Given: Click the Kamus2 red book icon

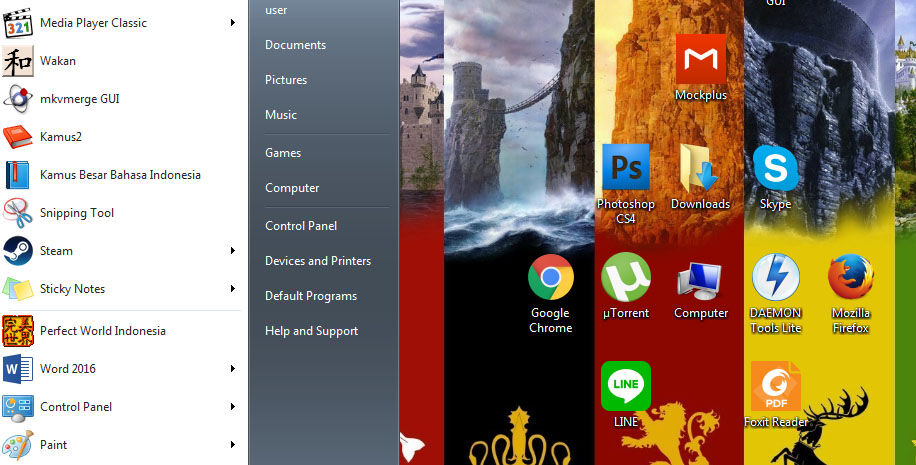Looking at the screenshot, I should click(x=18, y=137).
